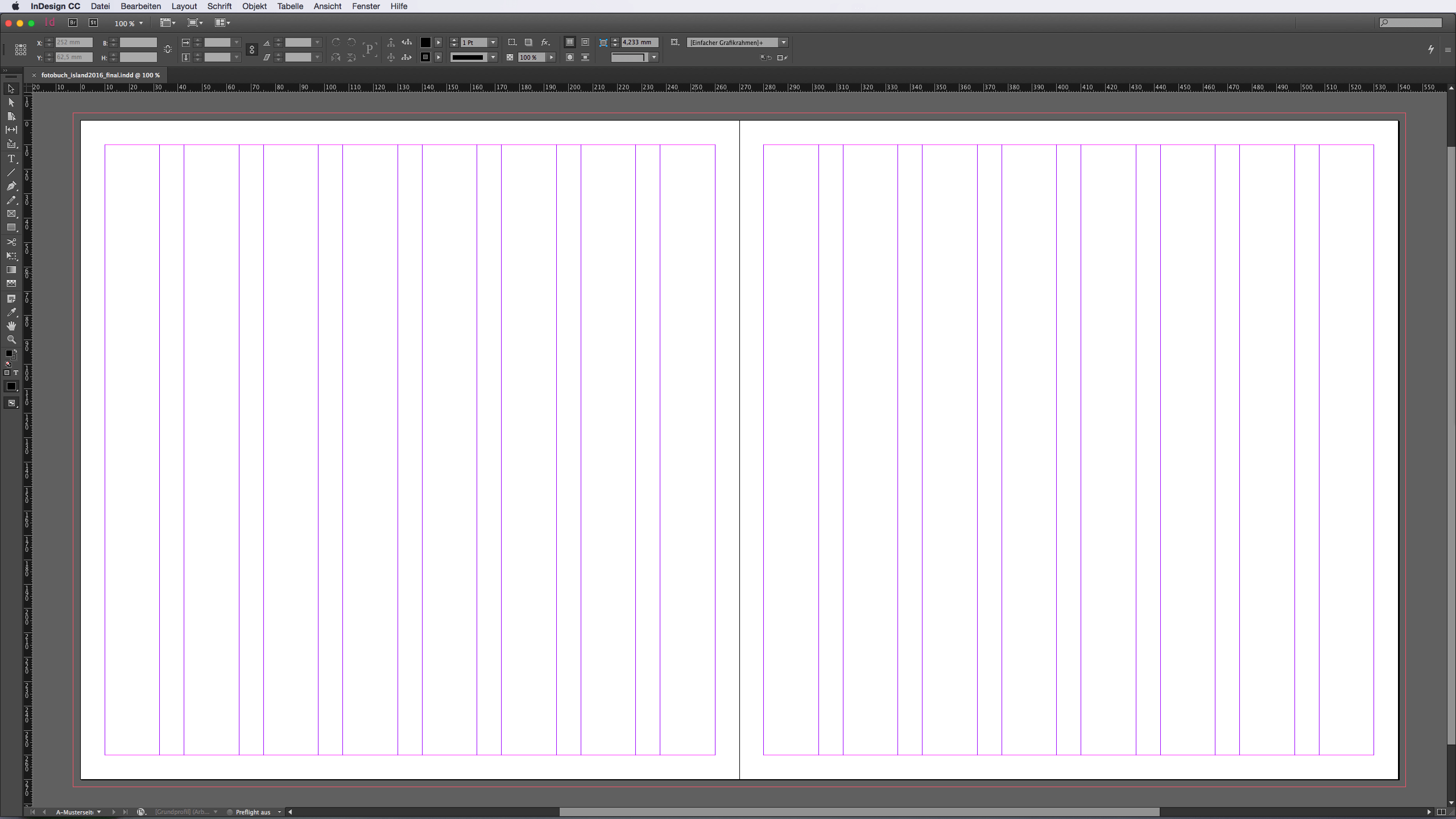The image size is (1456, 819).
Task: Select the Note tool
Action: point(11,299)
